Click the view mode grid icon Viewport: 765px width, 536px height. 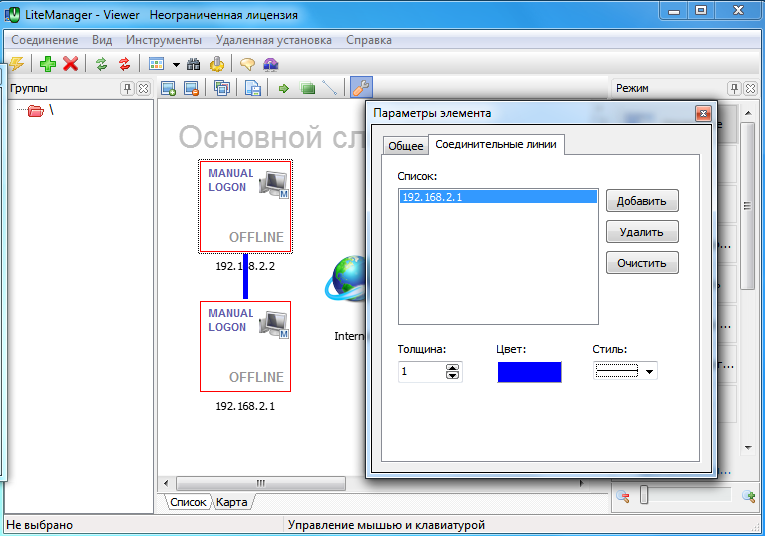pos(156,63)
